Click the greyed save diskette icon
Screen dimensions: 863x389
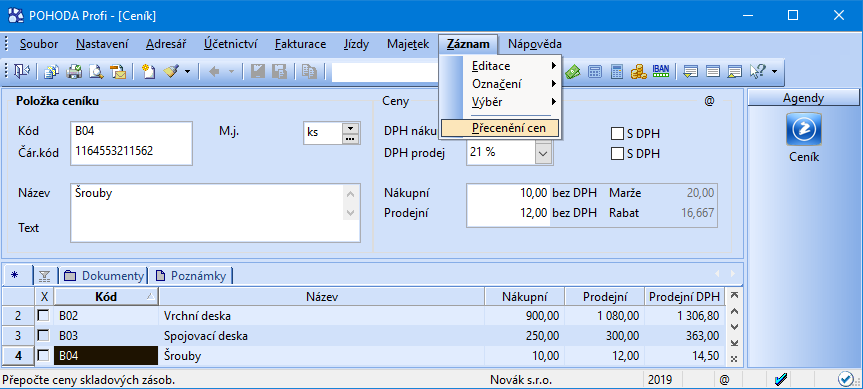257,72
